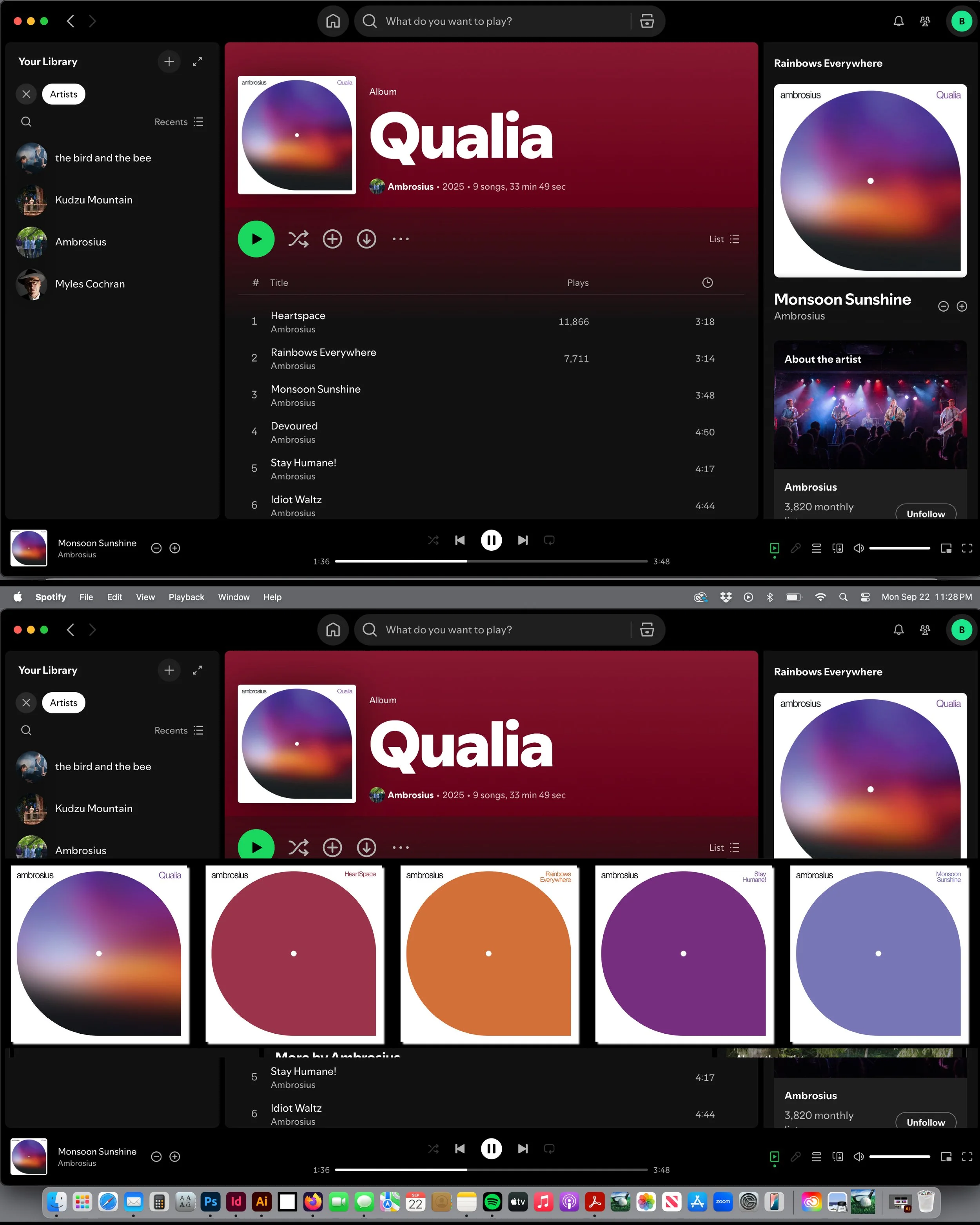980x1225 pixels.
Task: Open profile B menu in upper window
Action: 961,21
